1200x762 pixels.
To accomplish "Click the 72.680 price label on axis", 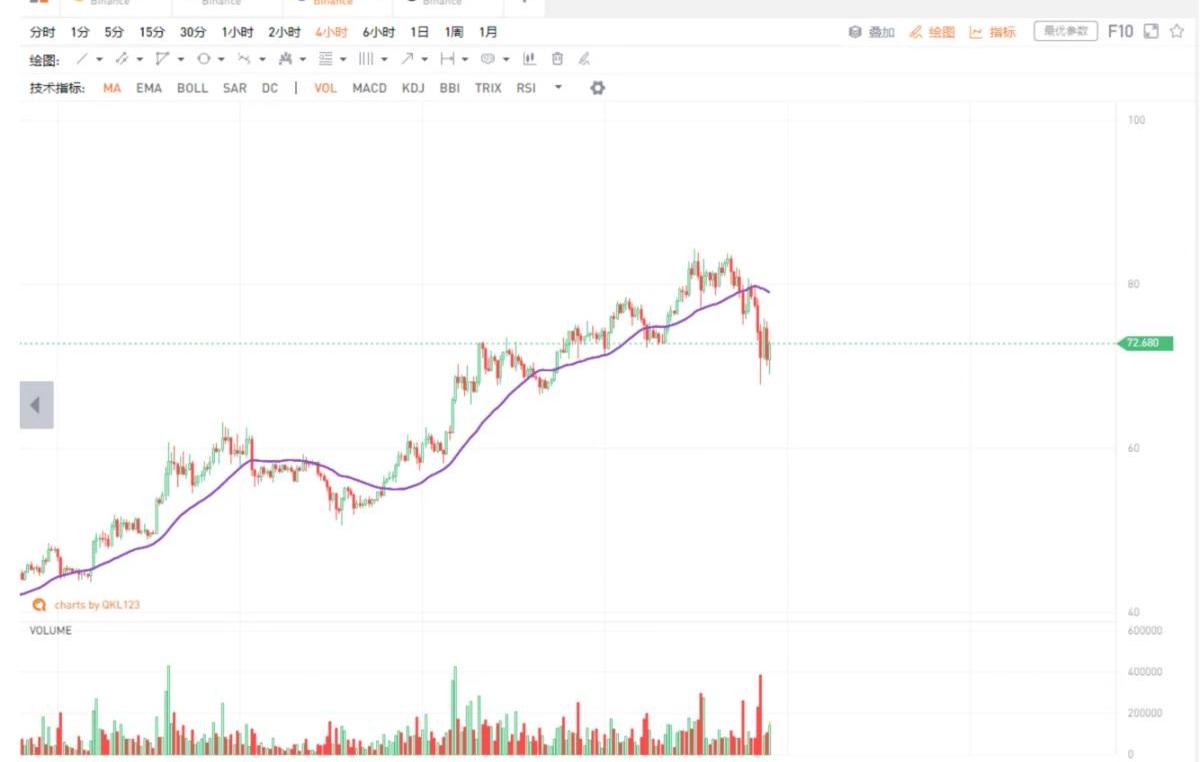I will tap(1144, 344).
